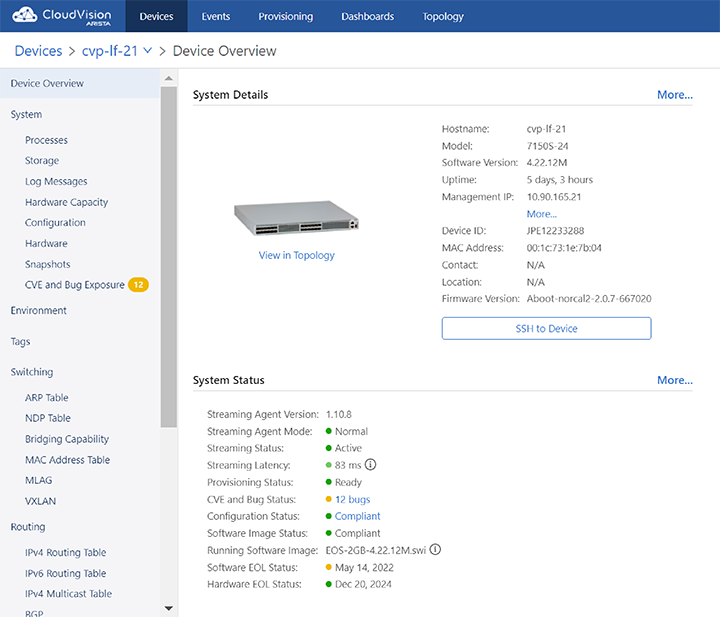This screenshot has width=720, height=617.
Task: Click Streaming Agent Version 1.10.8
Action: point(339,414)
